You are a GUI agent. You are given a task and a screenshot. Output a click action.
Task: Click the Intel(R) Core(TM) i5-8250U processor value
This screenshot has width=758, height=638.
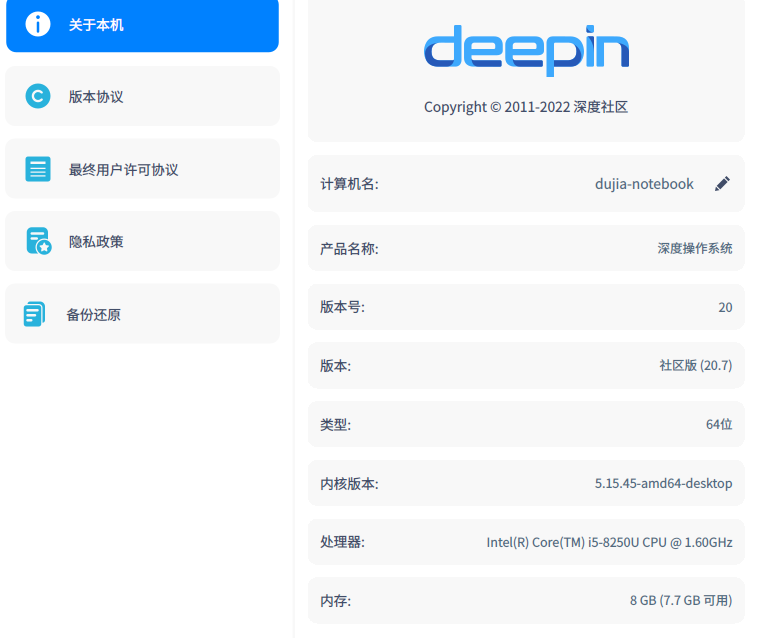[x=609, y=542]
